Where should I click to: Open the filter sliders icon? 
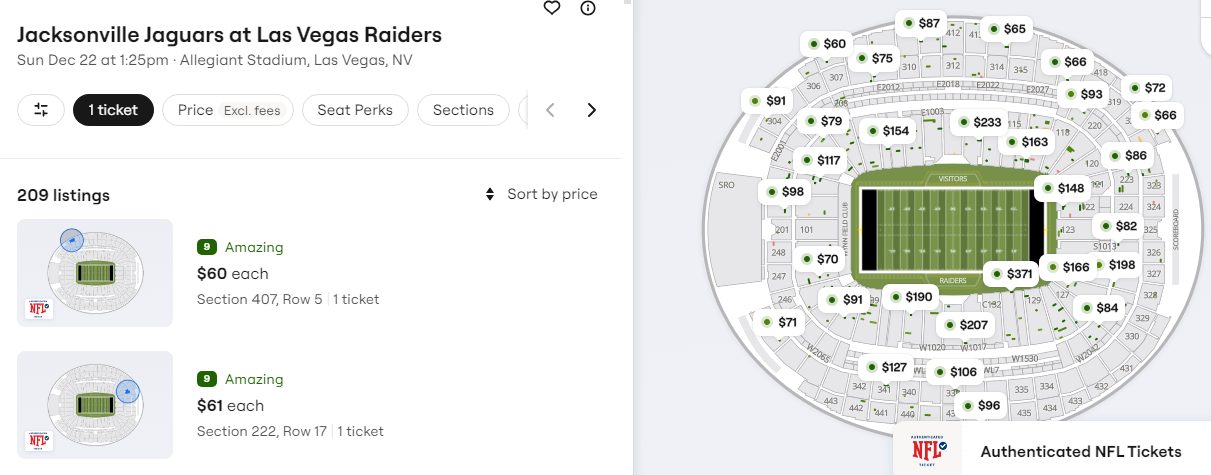click(x=41, y=110)
